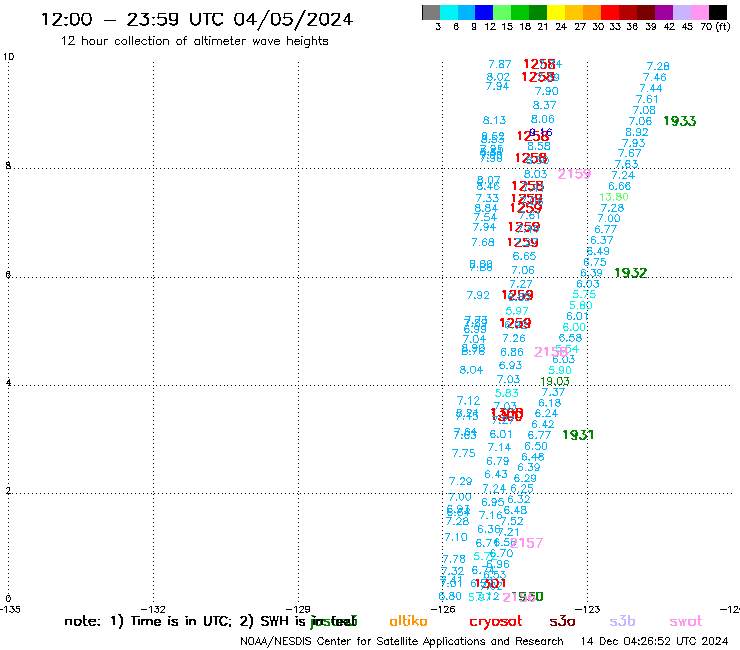Click the light green 15 ft legend swatch
Screen dimensions: 740x650
coord(502,12)
